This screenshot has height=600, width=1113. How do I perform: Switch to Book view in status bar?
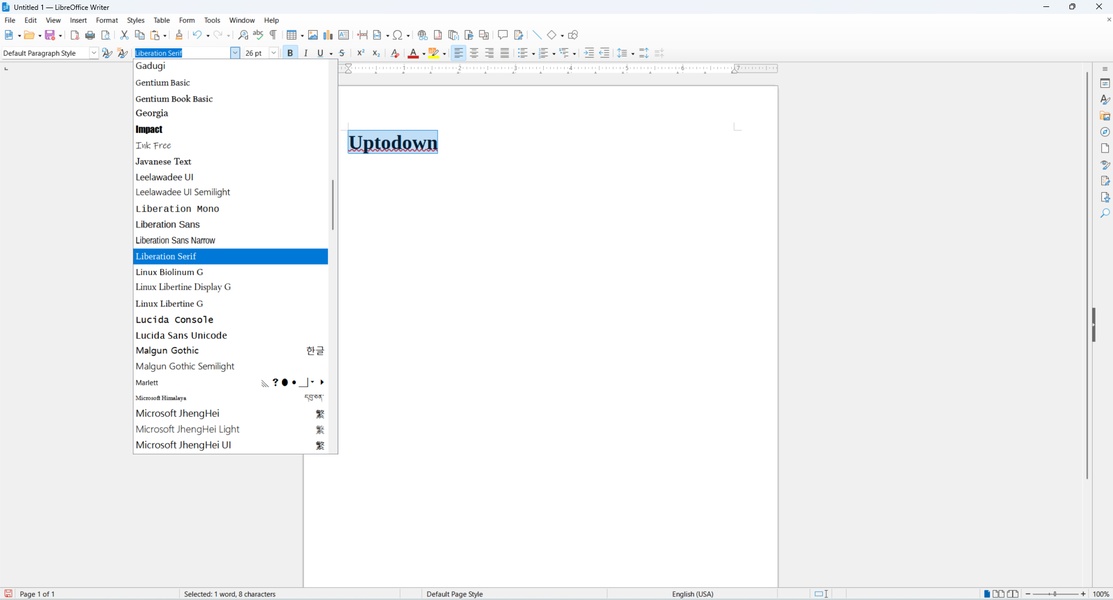[1013, 594]
